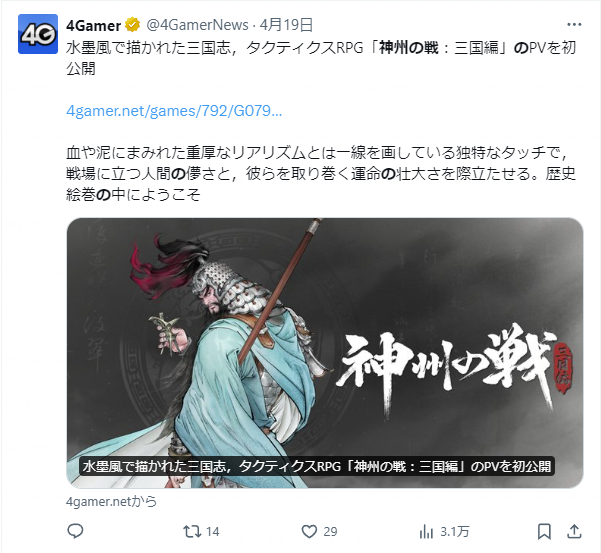Bookmark this post
Viewport: 601px width, 553px height.
pyautogui.click(x=544, y=532)
